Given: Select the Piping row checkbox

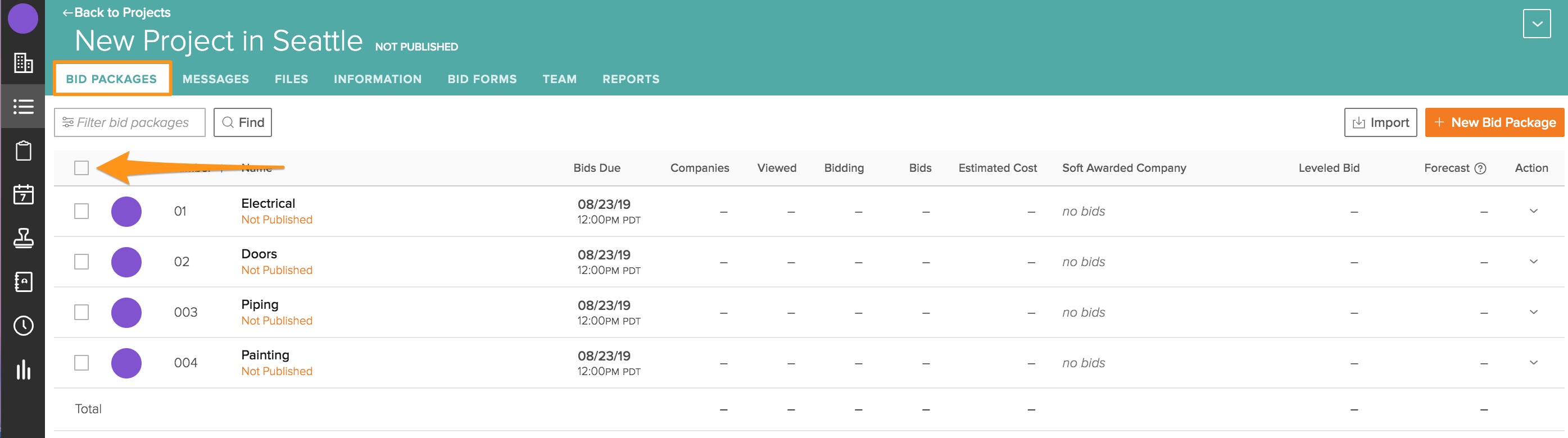Looking at the screenshot, I should point(81,312).
